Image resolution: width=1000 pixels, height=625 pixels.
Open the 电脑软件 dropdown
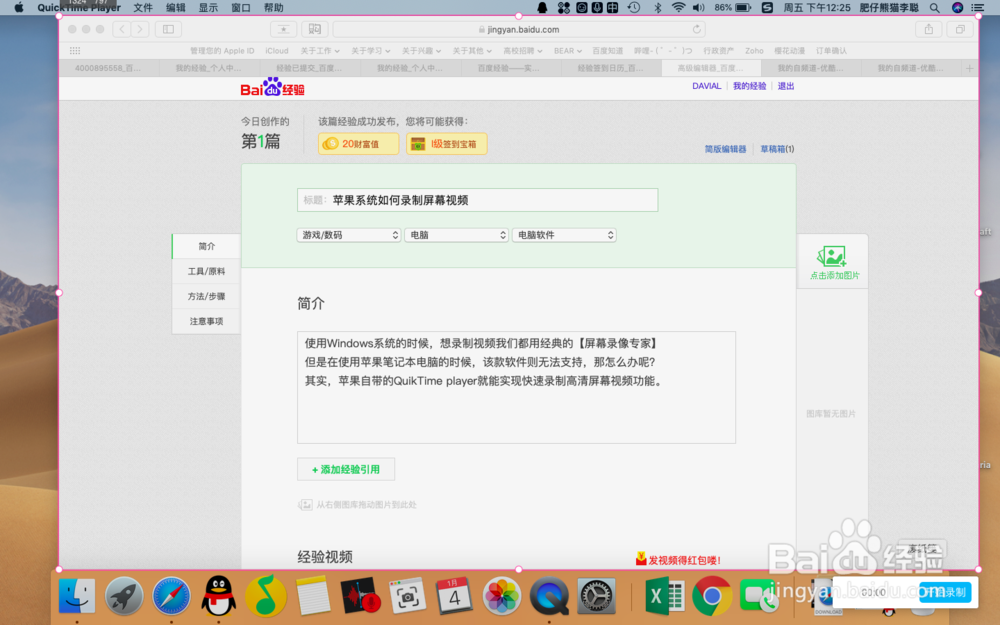pos(564,234)
